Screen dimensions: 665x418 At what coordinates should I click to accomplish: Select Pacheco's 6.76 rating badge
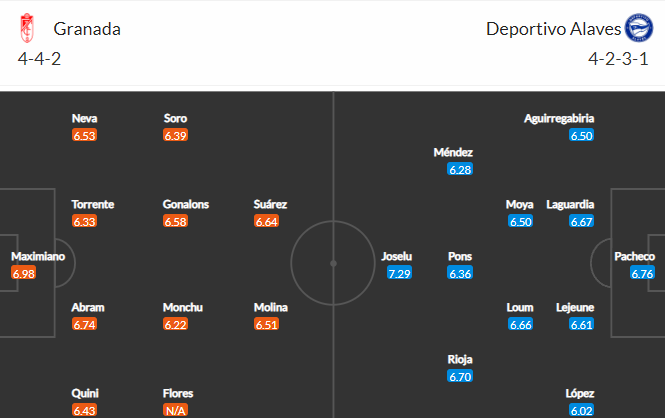tap(642, 273)
